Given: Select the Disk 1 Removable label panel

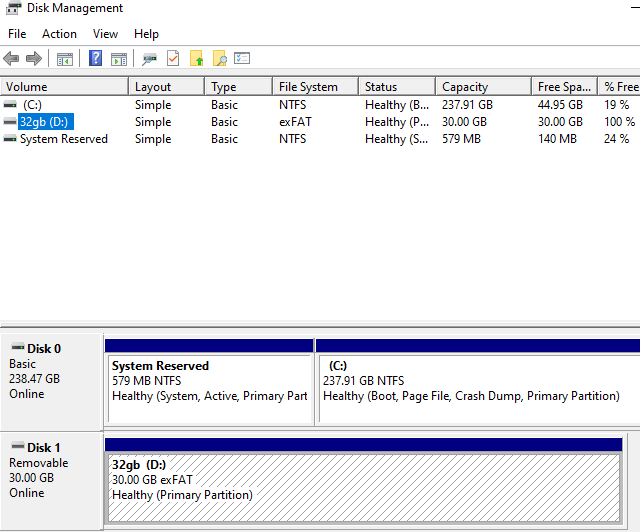Looking at the screenshot, I should pyautogui.click(x=51, y=481).
